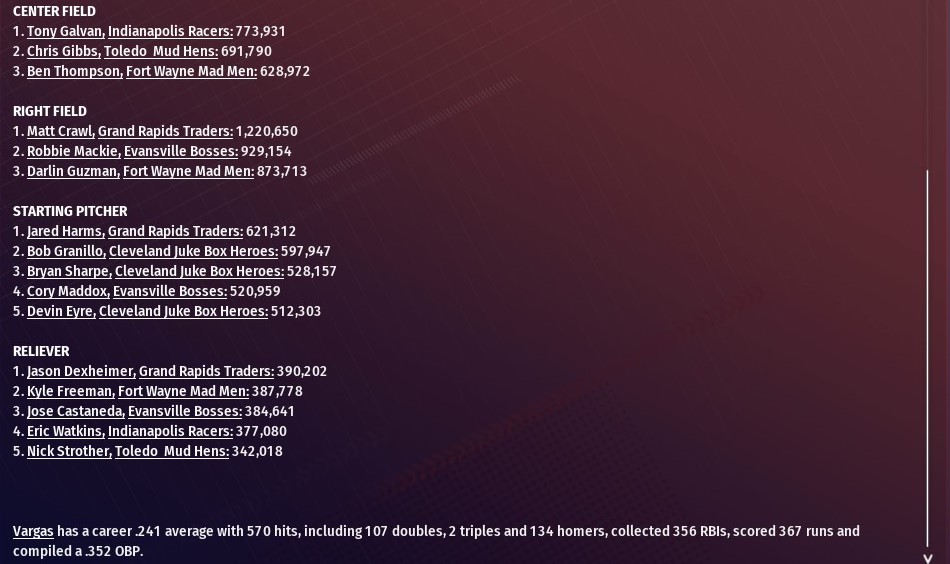
Task: Select Chris Gibbs player link
Action: point(64,51)
